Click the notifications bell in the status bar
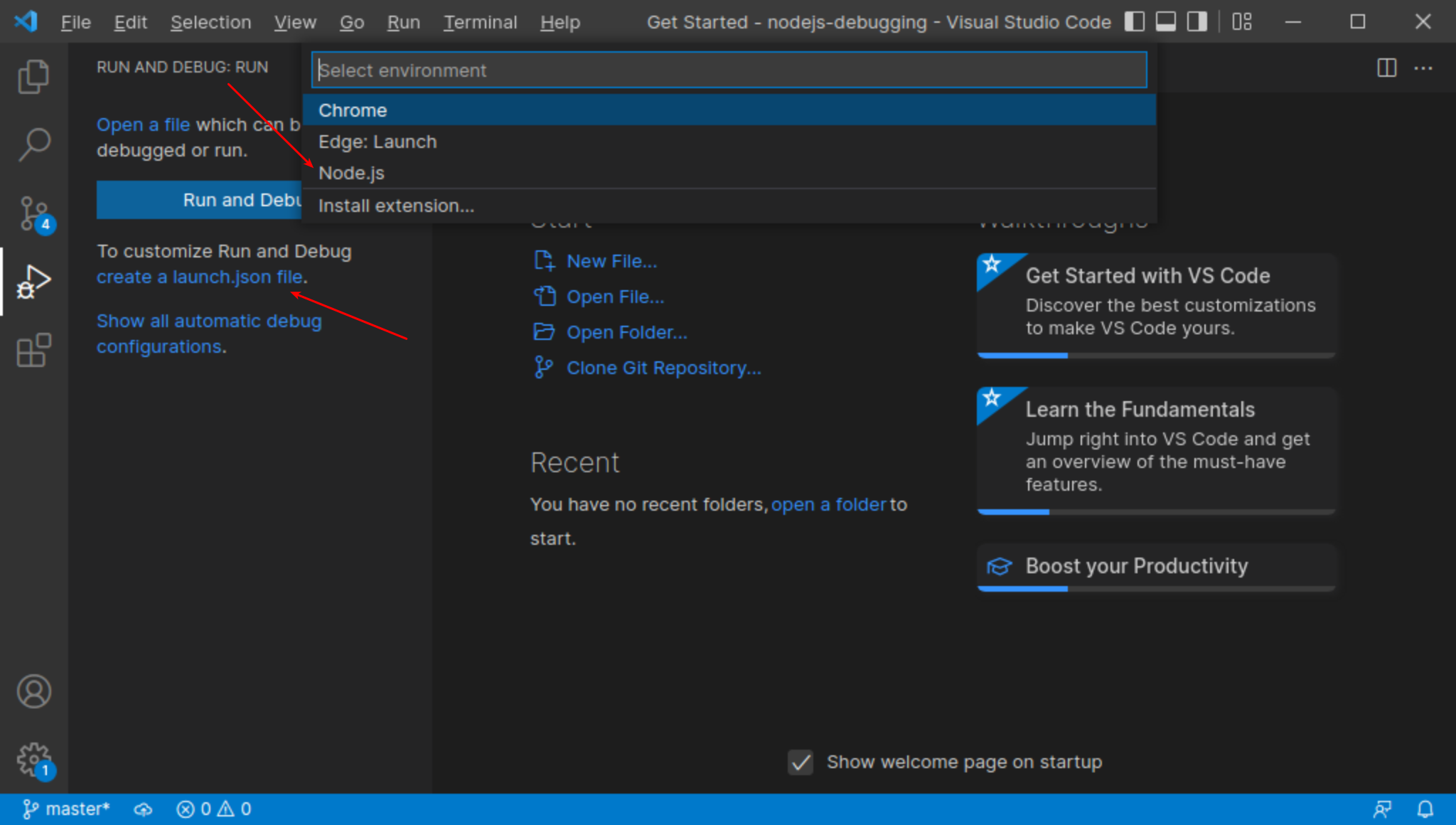 click(1425, 808)
